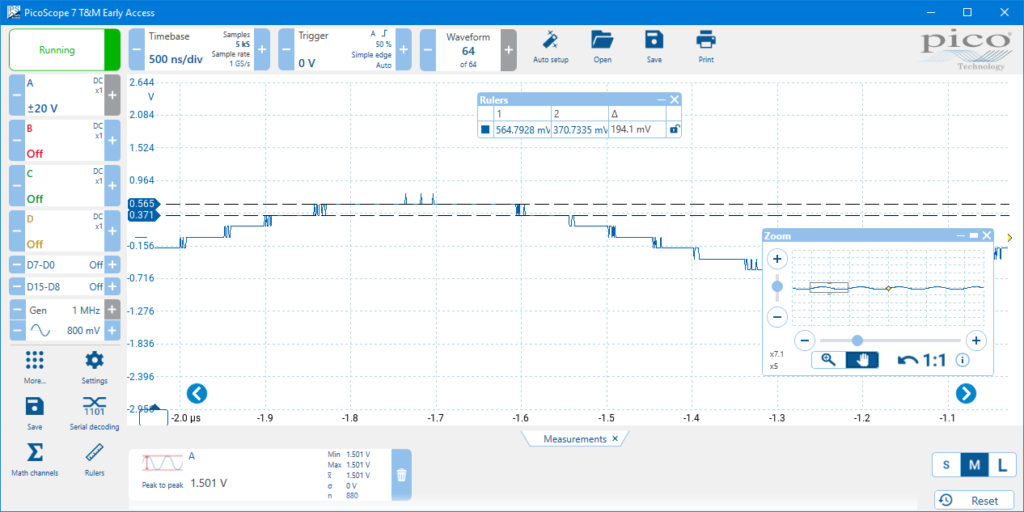Stop capture via the green bar
Viewport: 1024px width, 512px height.
coord(112,50)
